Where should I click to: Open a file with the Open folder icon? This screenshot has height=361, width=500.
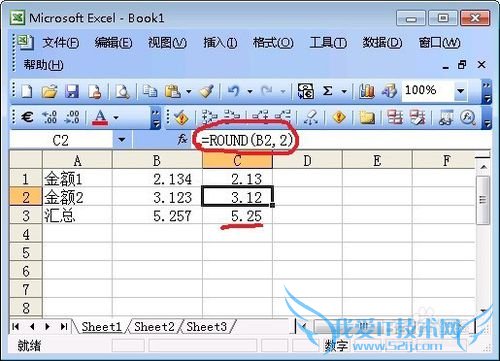click(x=49, y=91)
